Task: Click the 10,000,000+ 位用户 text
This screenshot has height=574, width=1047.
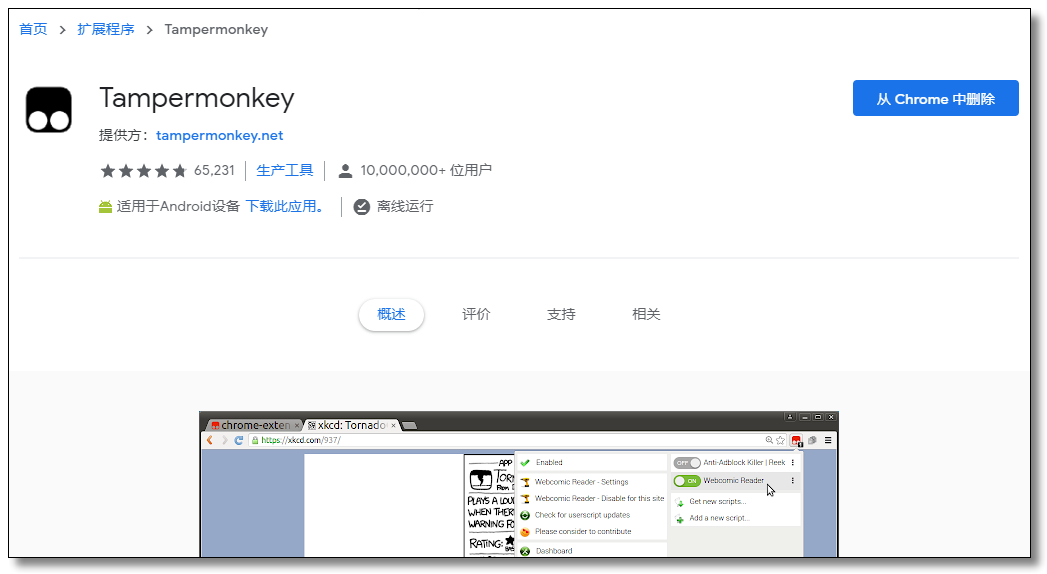Action: pyautogui.click(x=426, y=171)
